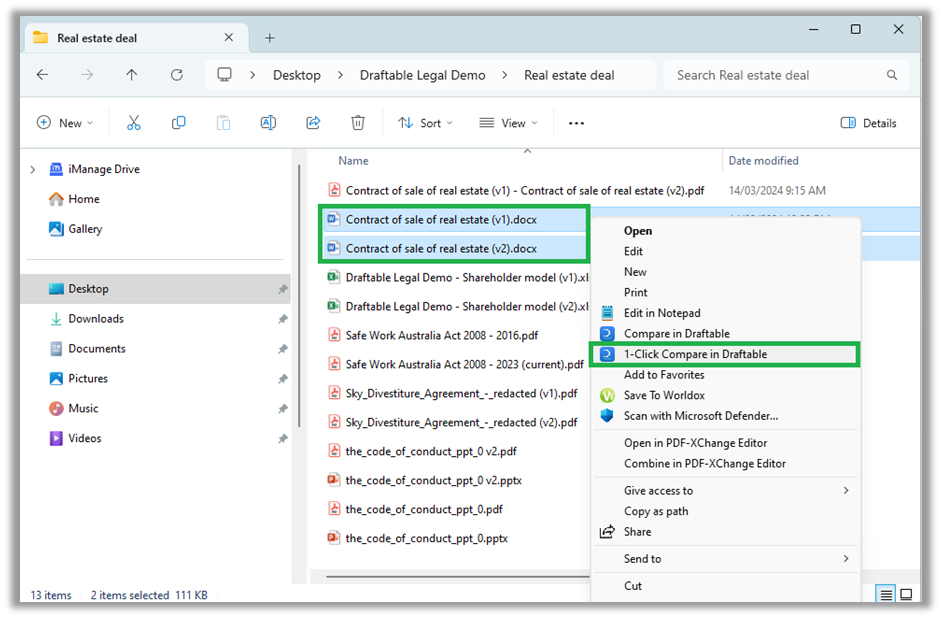Select the Cut scissors icon on the toolbar
Screen dimensions: 942x618
click(133, 122)
